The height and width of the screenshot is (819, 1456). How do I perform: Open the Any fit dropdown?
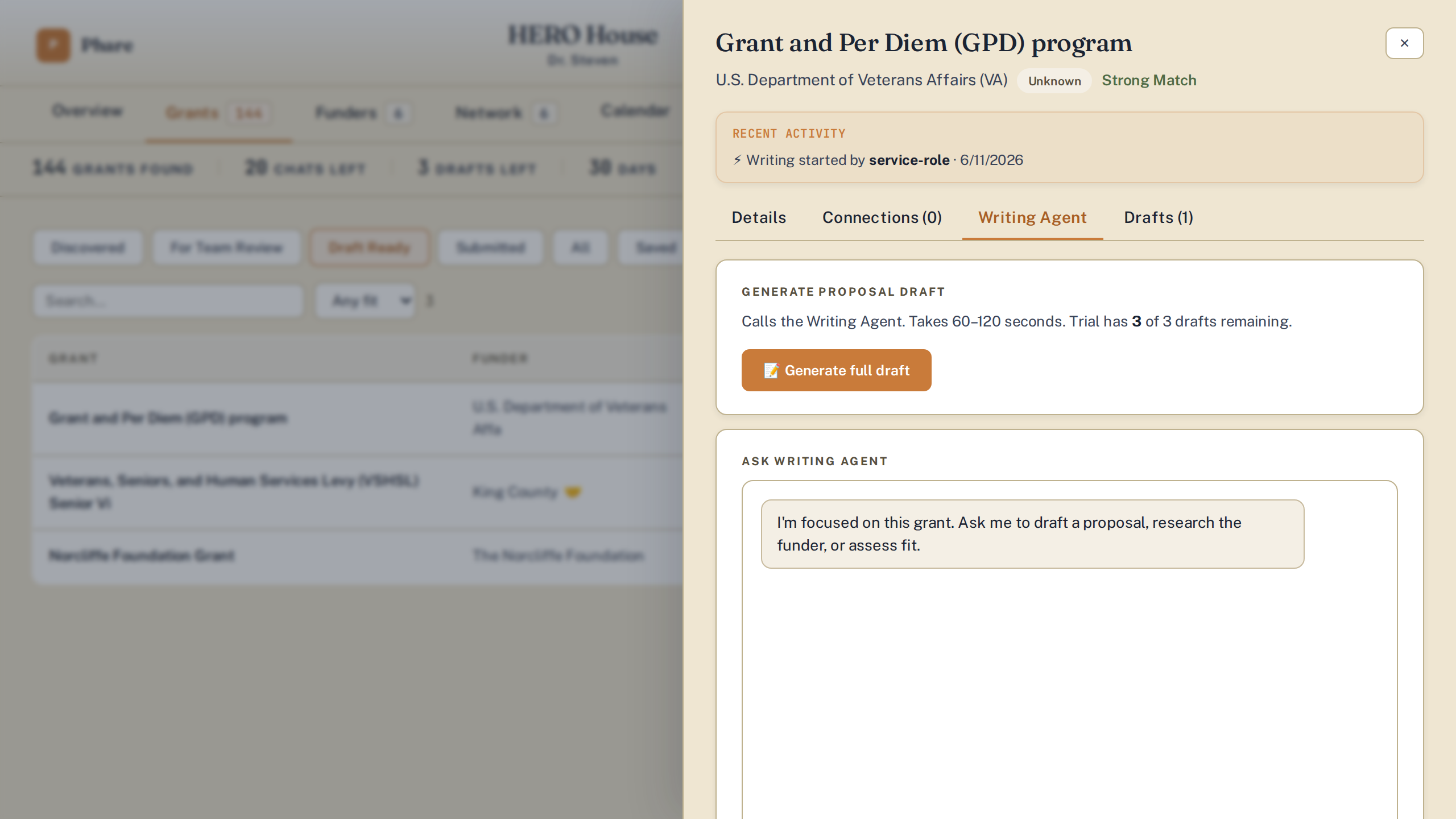point(366,301)
